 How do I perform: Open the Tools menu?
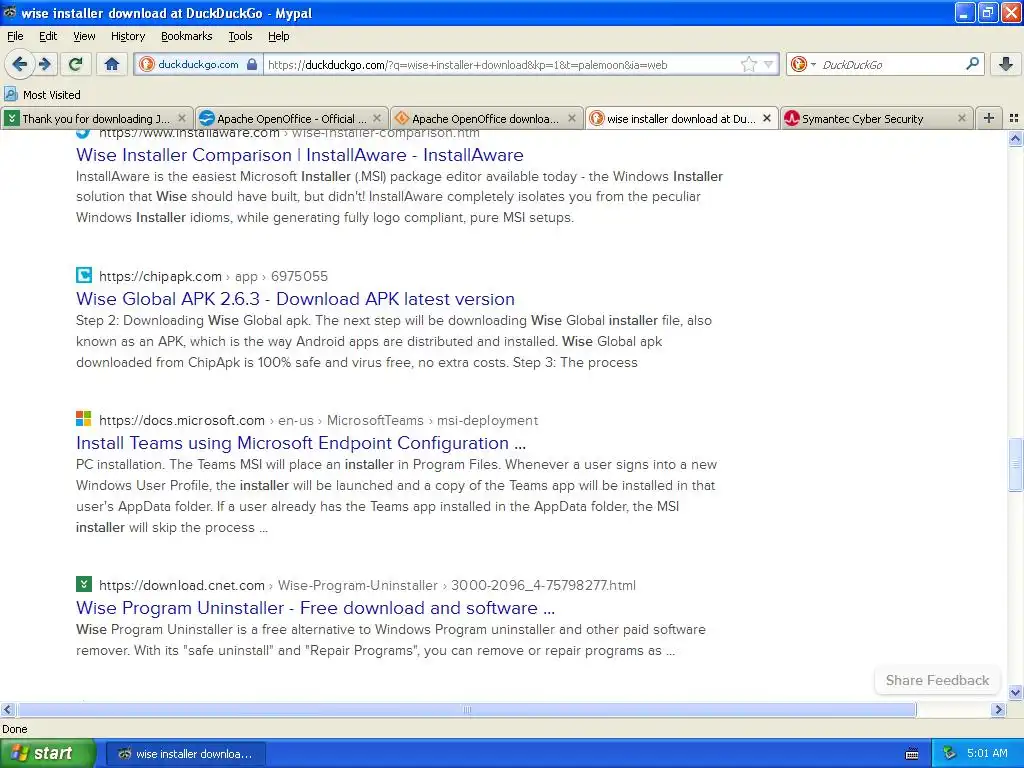tap(240, 36)
